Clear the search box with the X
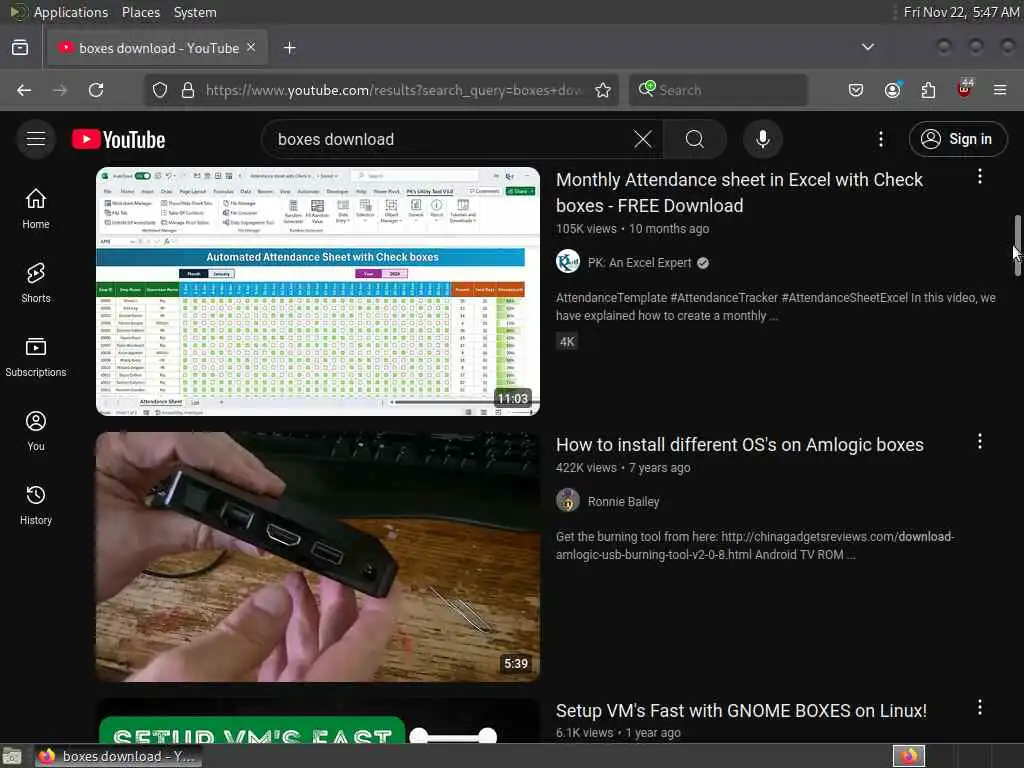The height and width of the screenshot is (768, 1024). tap(643, 139)
